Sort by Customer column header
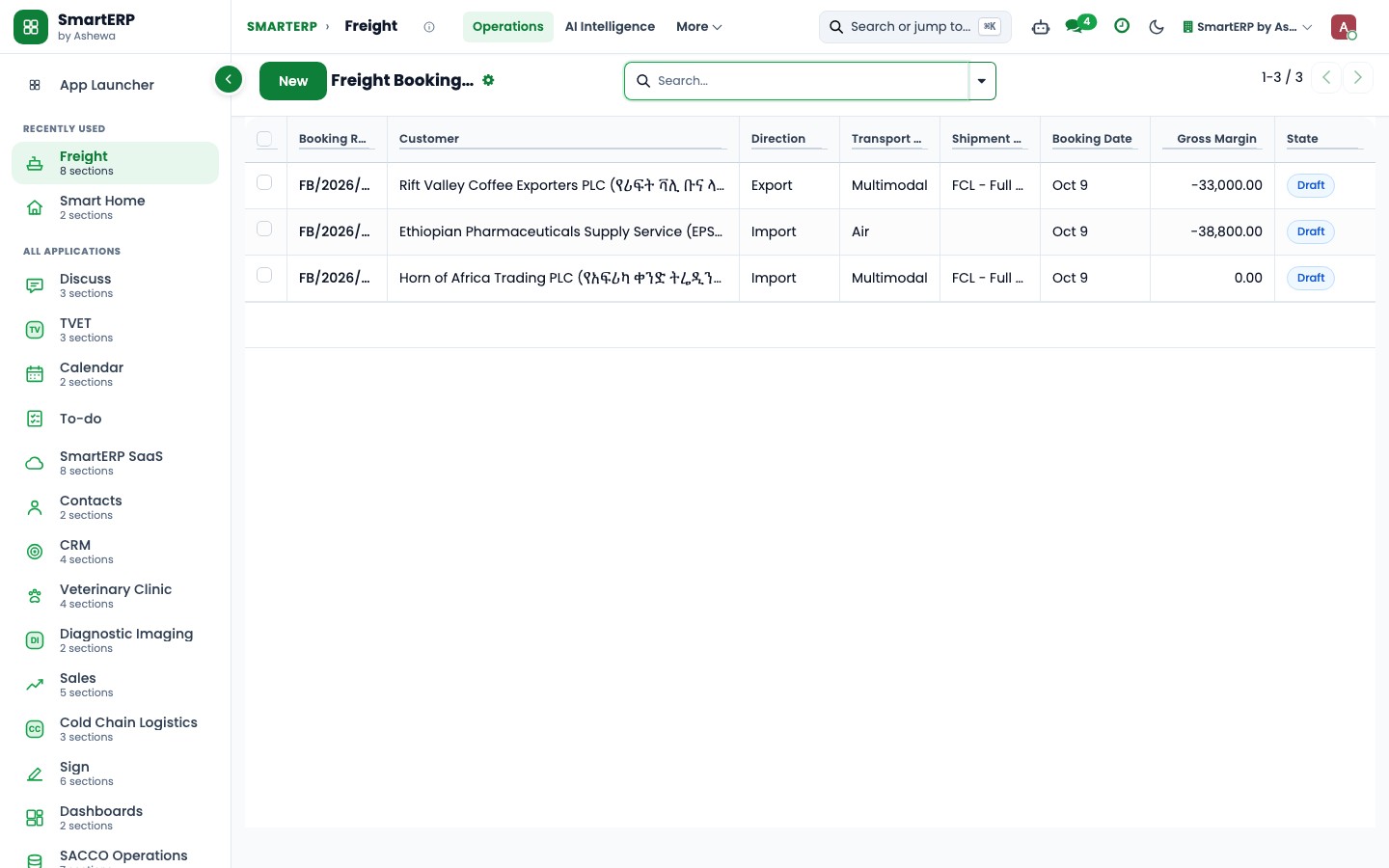The image size is (1389, 868). point(562,139)
